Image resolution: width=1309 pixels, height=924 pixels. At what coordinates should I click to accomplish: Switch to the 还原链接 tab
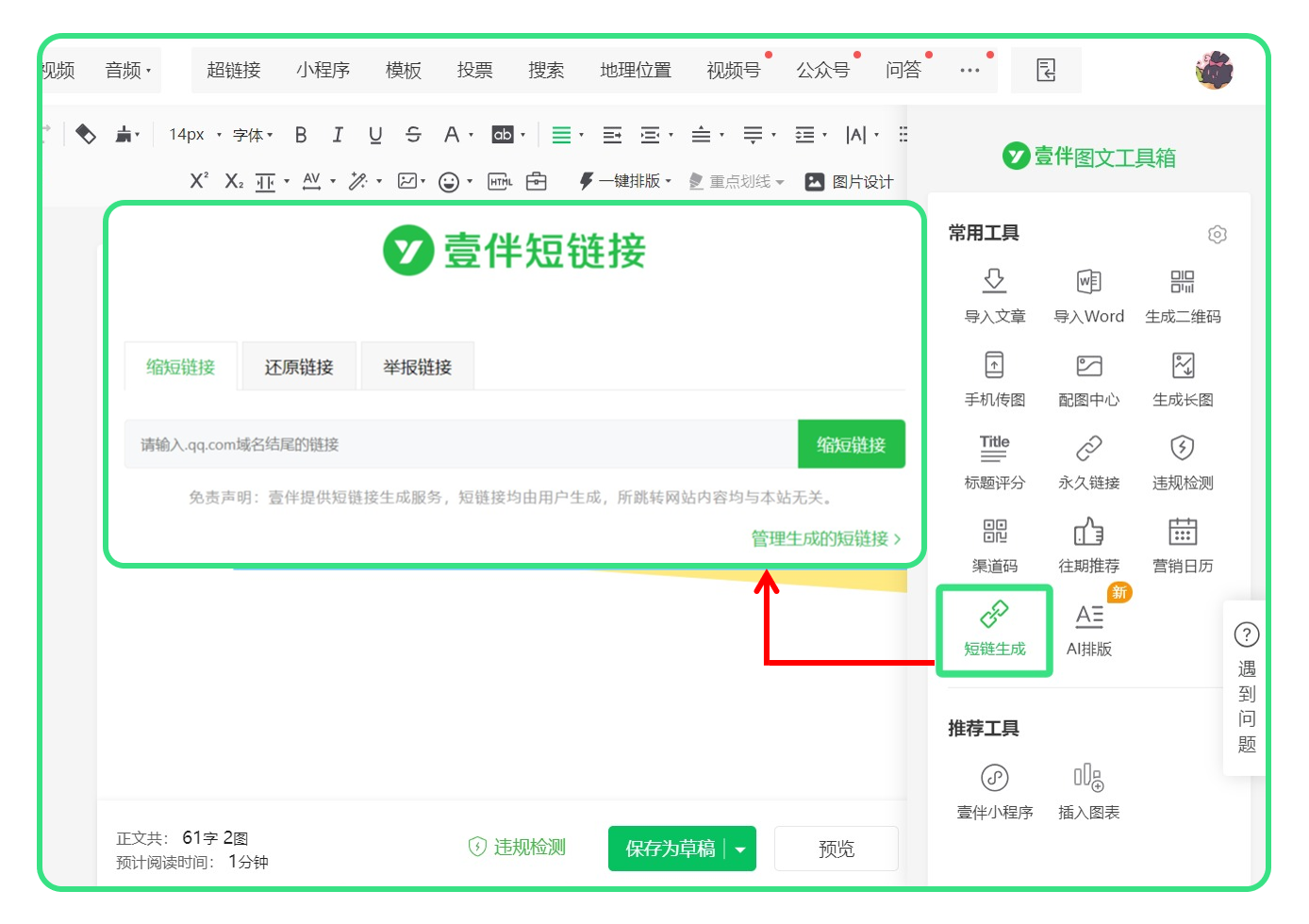299,367
